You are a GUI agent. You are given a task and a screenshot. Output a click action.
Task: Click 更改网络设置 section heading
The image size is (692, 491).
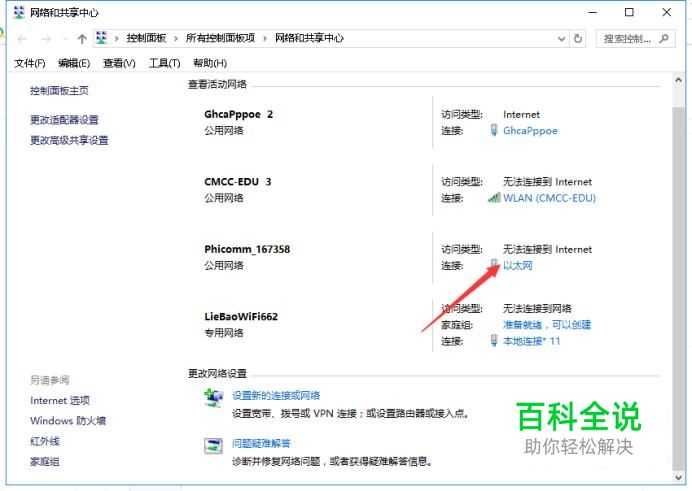(217, 374)
